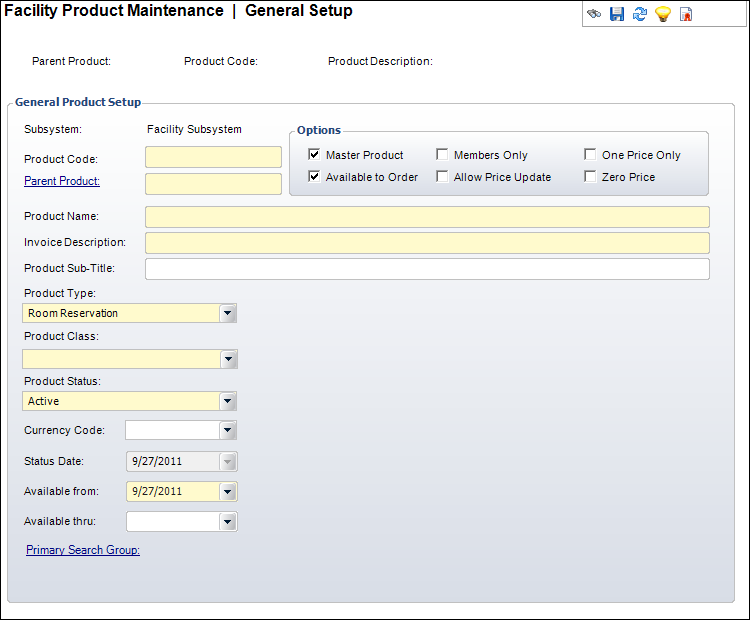Click into the Product Name field

pos(427,217)
